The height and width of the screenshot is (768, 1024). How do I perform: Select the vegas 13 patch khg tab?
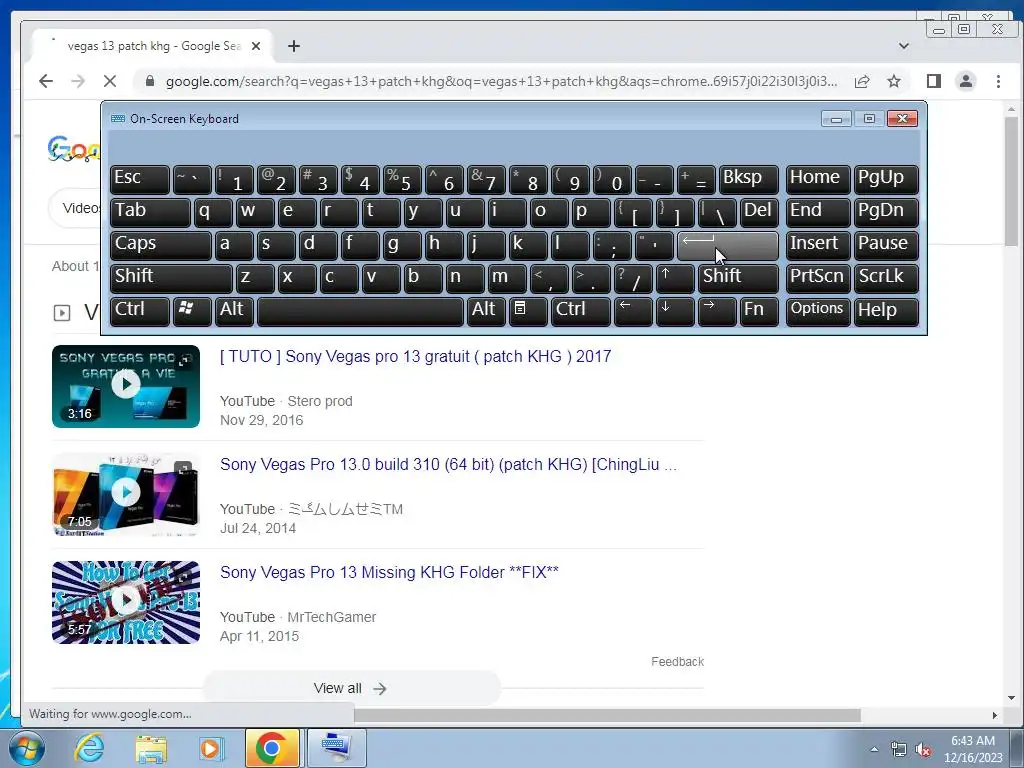click(x=153, y=46)
